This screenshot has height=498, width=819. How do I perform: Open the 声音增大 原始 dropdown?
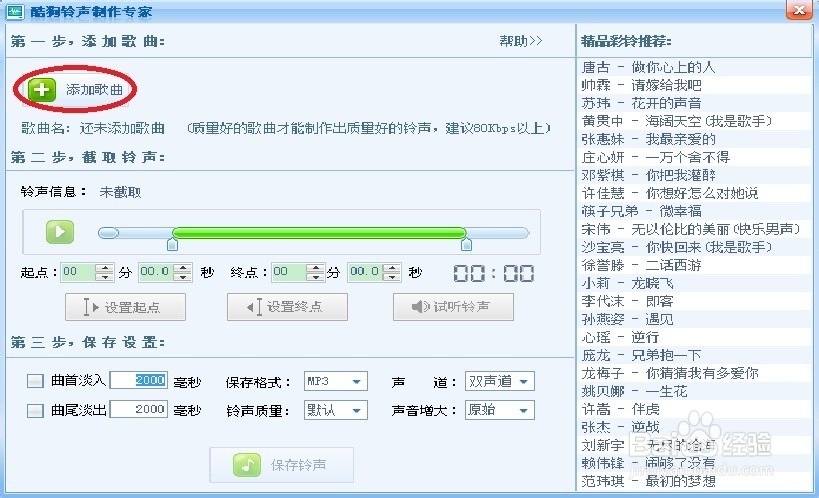click(x=500, y=410)
